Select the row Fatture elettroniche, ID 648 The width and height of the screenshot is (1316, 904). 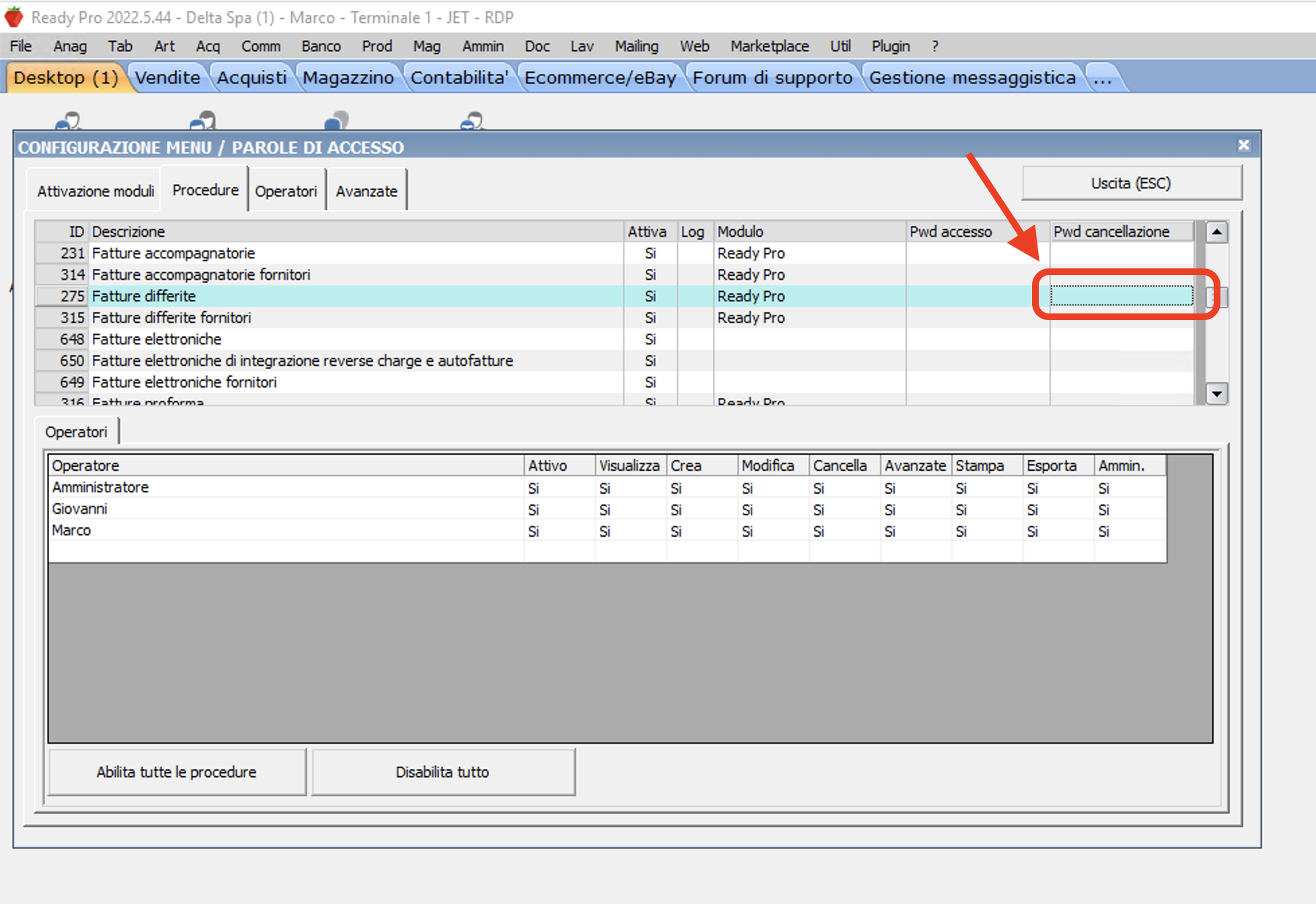click(615, 339)
